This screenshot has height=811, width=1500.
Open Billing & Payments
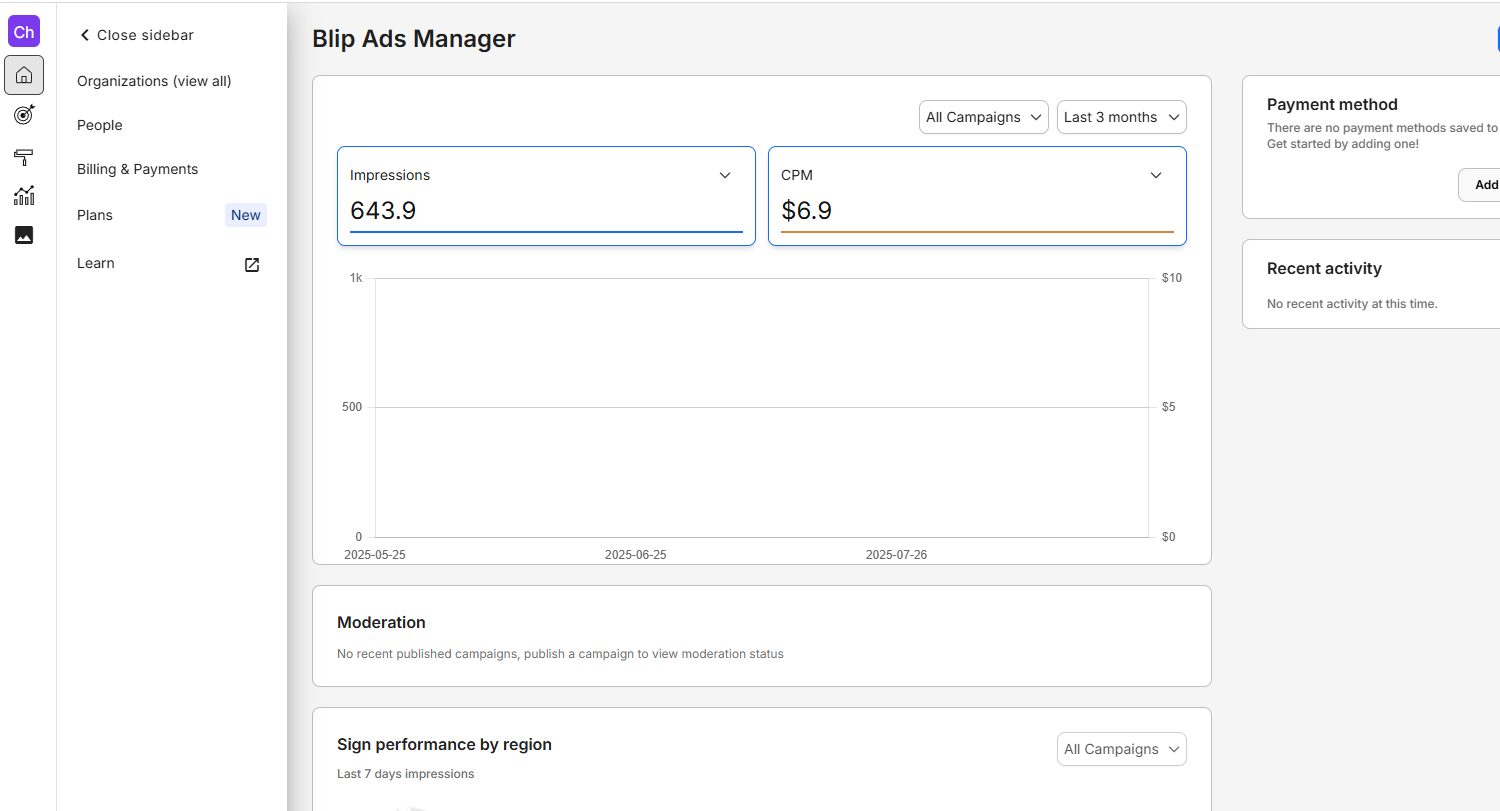click(x=138, y=169)
